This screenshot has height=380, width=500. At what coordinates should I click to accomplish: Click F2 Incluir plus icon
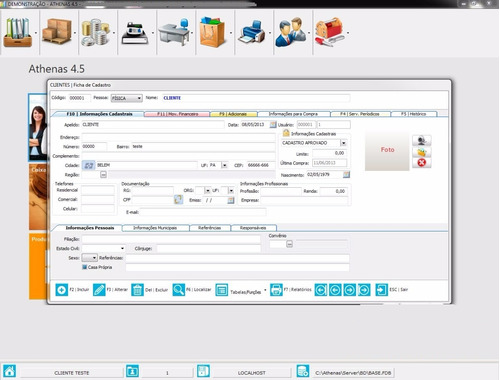(x=62, y=290)
